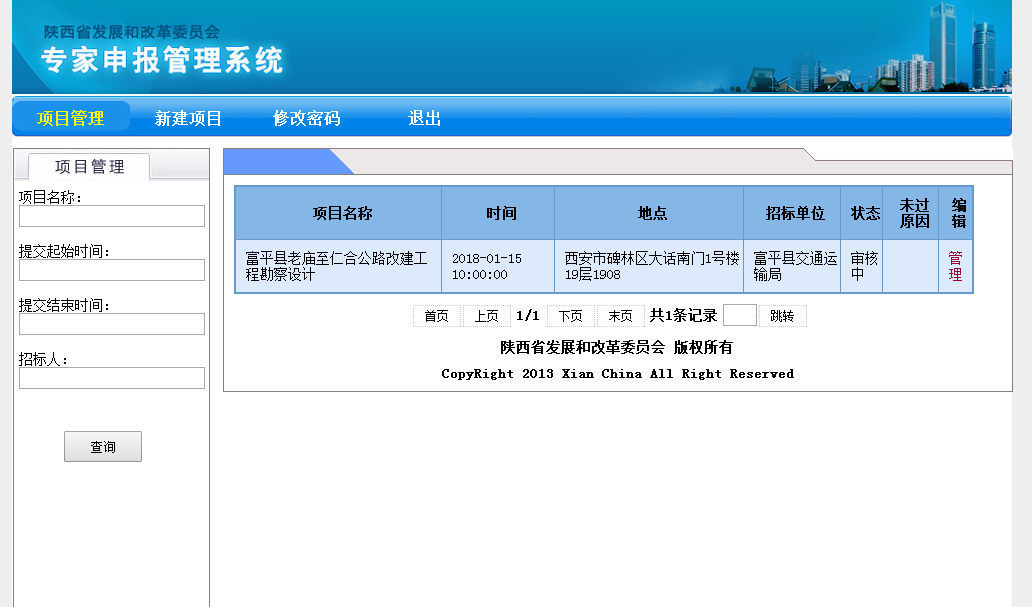Screen dimensions: 1032x607
Task: Click the 提交起始时间 input box
Action: point(111,270)
